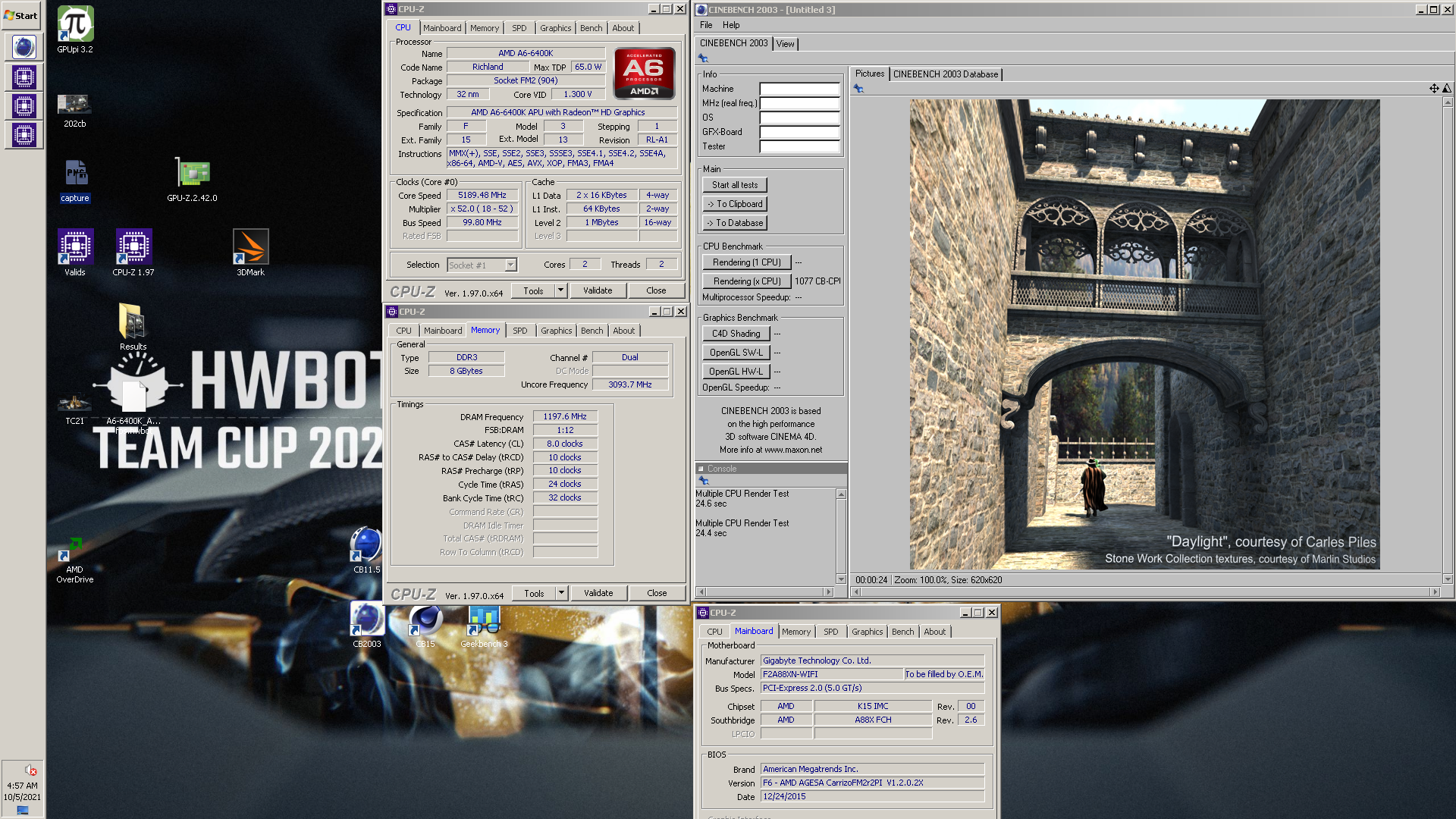
Task: Run the OpenGL HW-L benchmark
Action: pyautogui.click(x=736, y=372)
